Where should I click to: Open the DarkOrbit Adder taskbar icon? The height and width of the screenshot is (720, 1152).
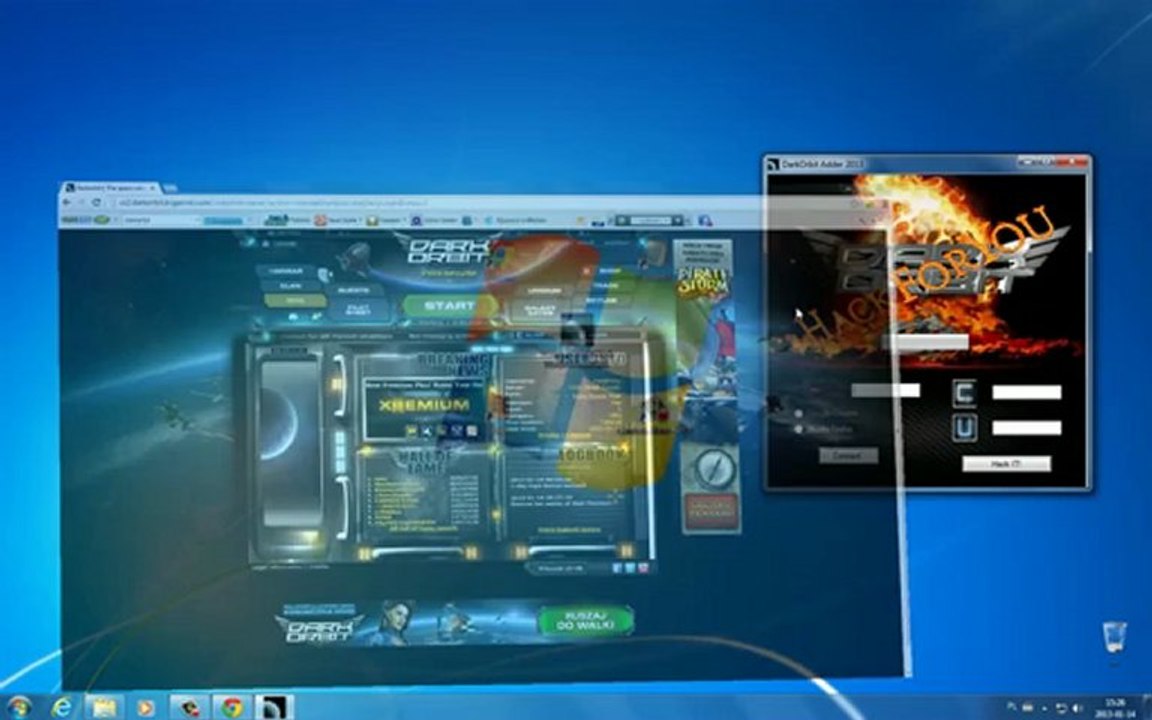click(274, 708)
